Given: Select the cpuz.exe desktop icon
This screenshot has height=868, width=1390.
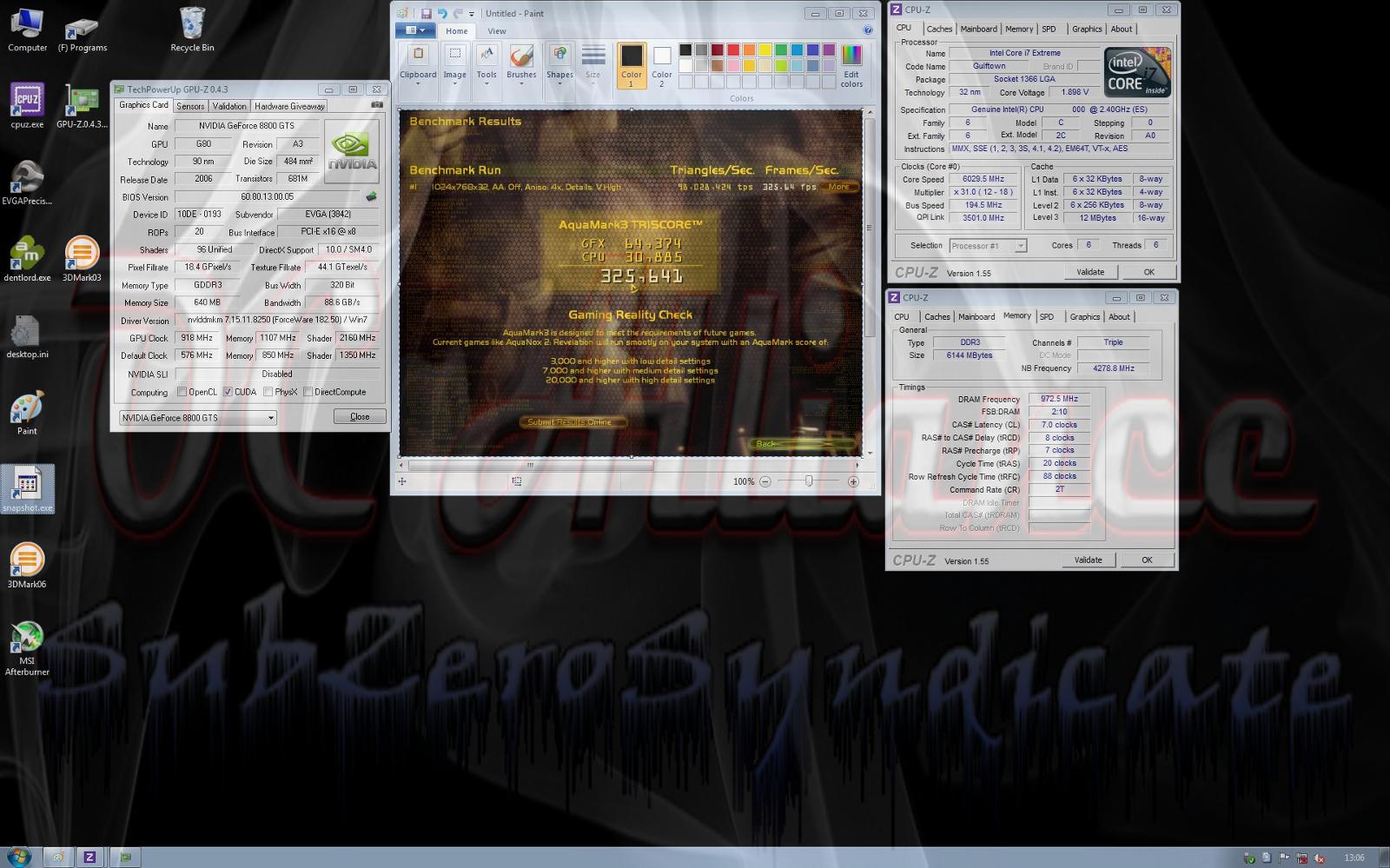Looking at the screenshot, I should tap(27, 106).
